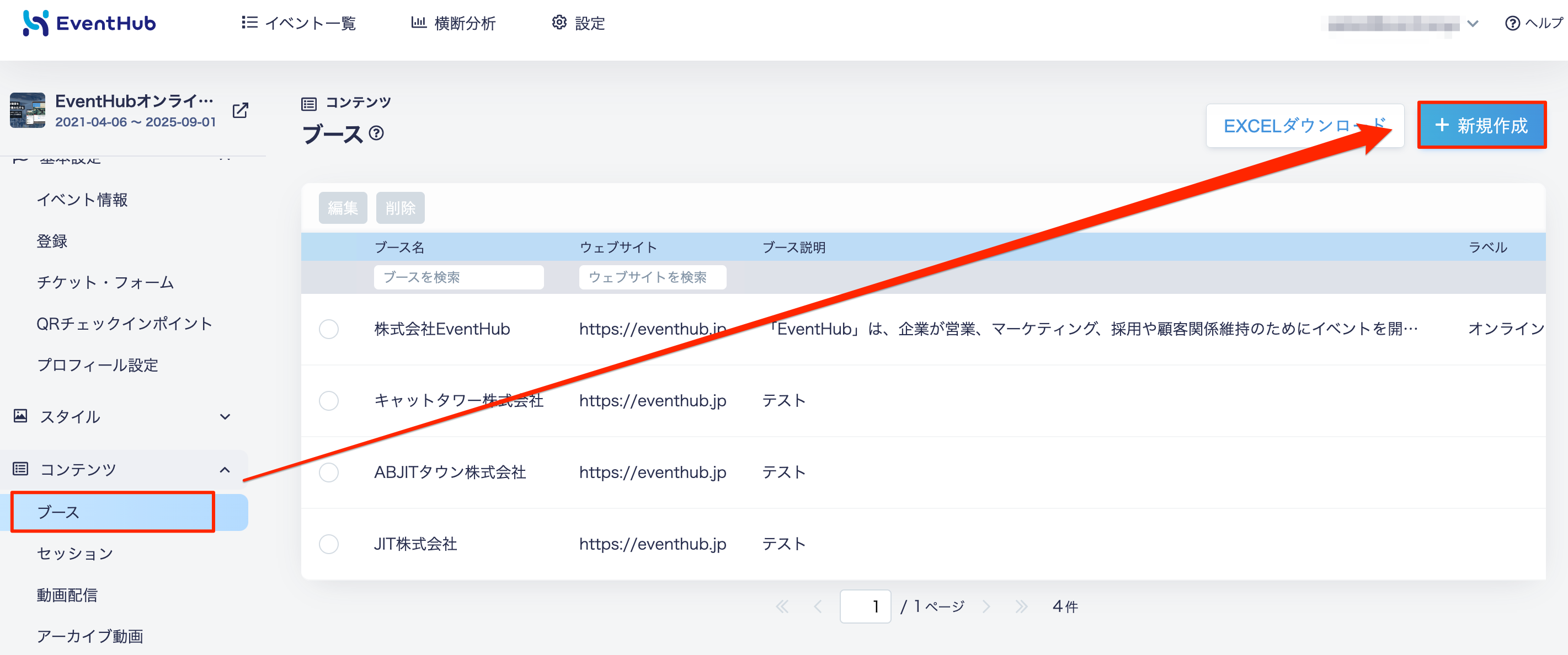Click ブース名 column header
Image resolution: width=1568 pixels, height=655 pixels.
(x=399, y=248)
